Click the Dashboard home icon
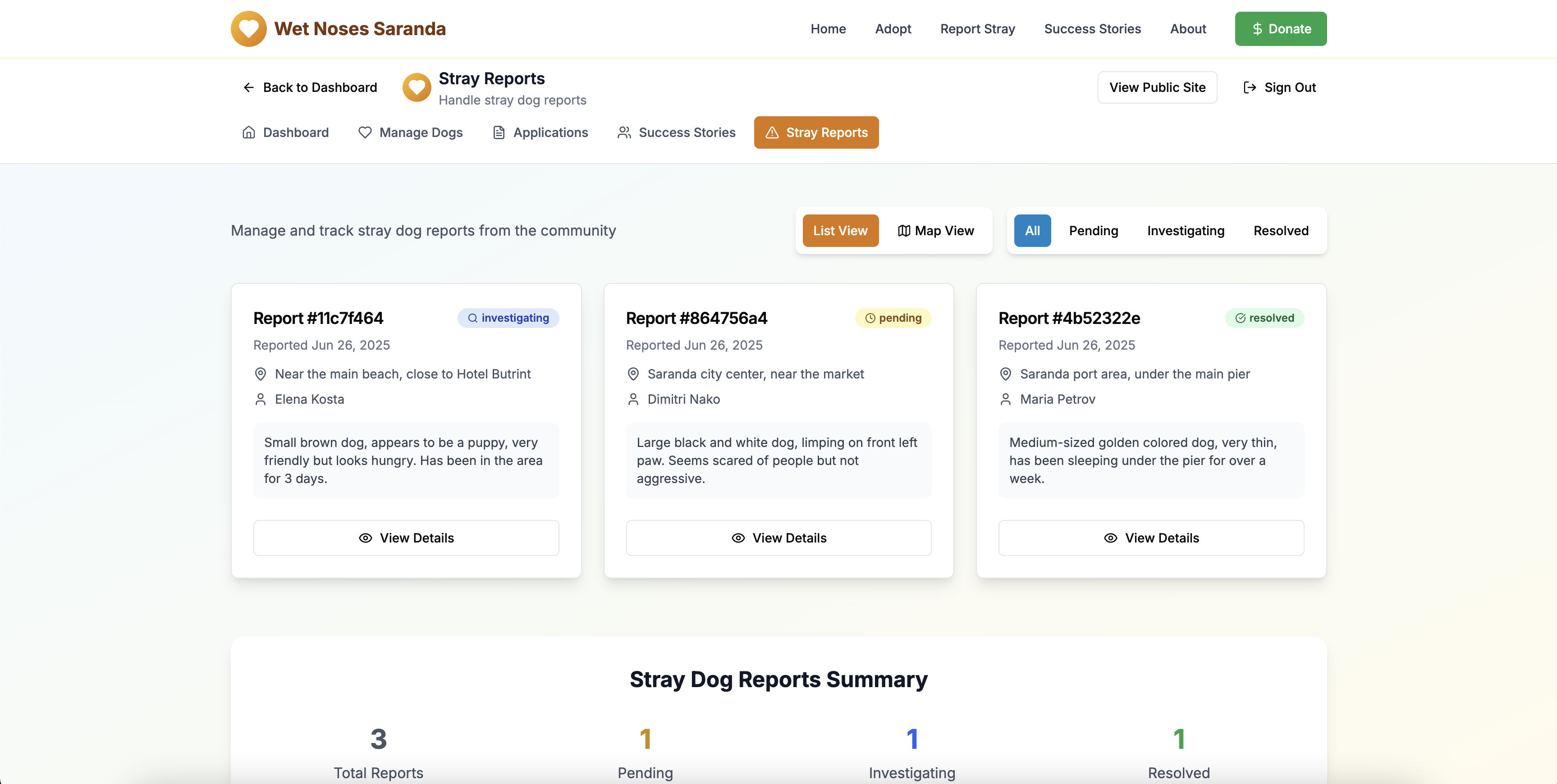Image resolution: width=1557 pixels, height=784 pixels. click(248, 132)
